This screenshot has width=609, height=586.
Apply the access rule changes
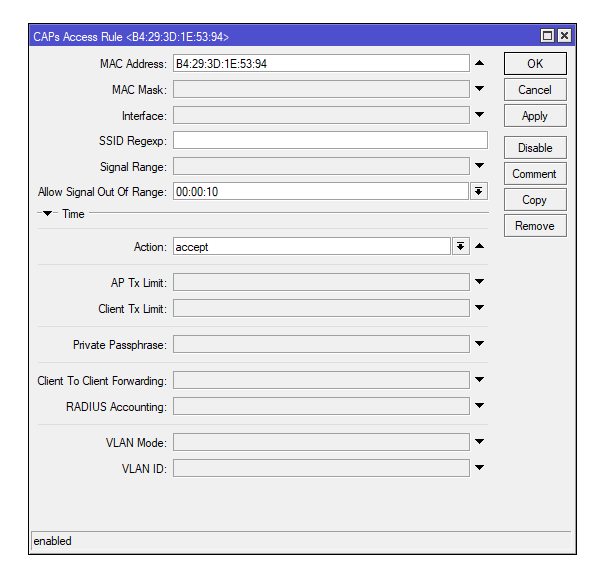coord(535,116)
